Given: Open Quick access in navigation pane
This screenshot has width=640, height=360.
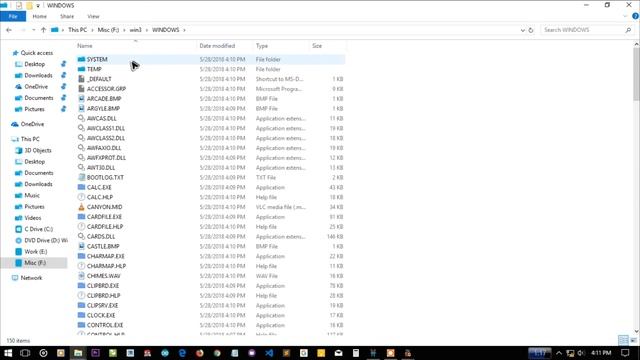Looking at the screenshot, I should coord(37,53).
